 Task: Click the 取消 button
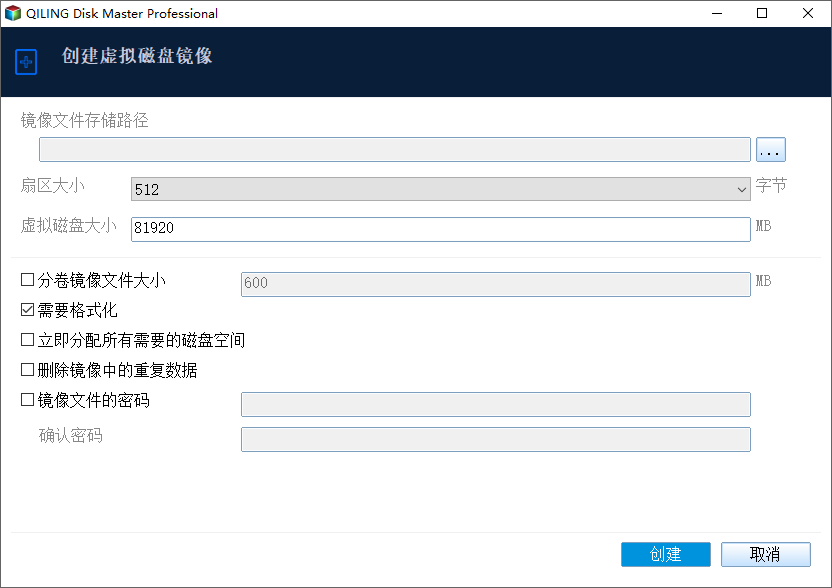765,554
